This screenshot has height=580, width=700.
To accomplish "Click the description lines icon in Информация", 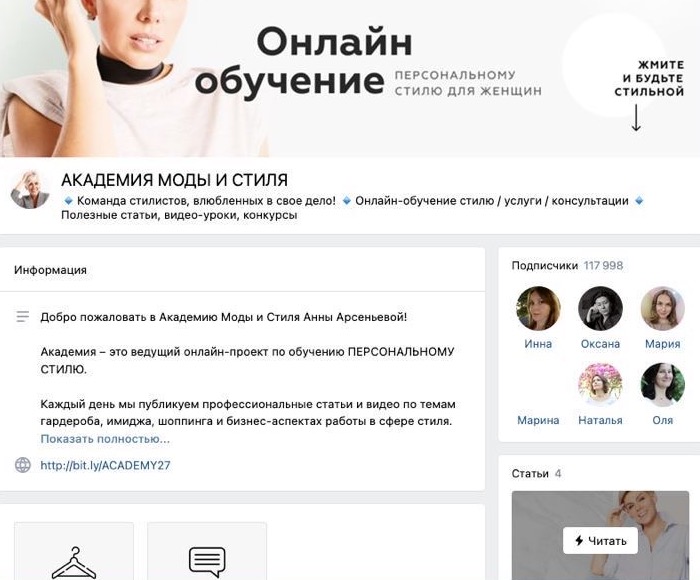I will click(23, 317).
